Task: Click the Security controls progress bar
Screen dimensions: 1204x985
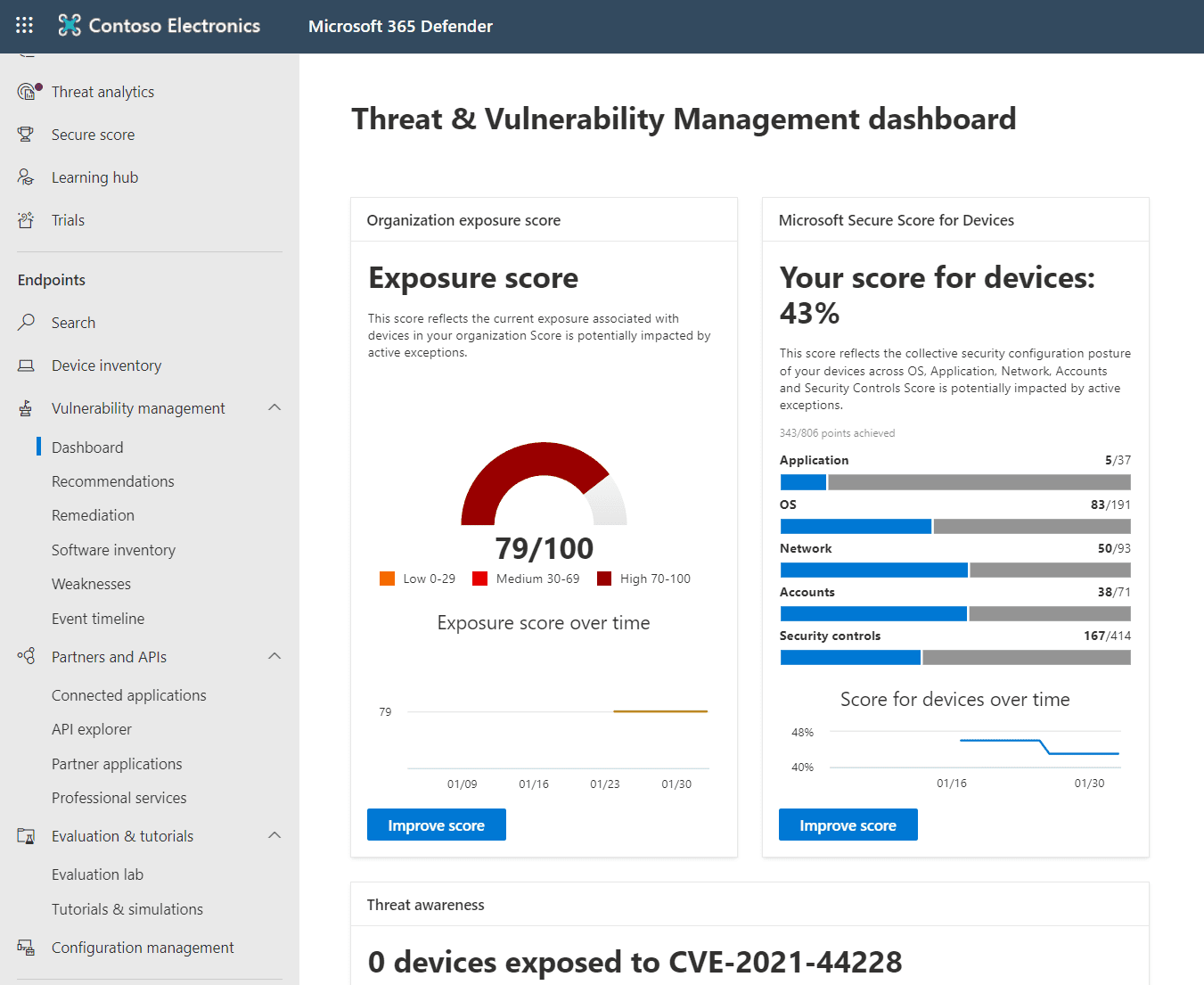Action: click(x=954, y=658)
